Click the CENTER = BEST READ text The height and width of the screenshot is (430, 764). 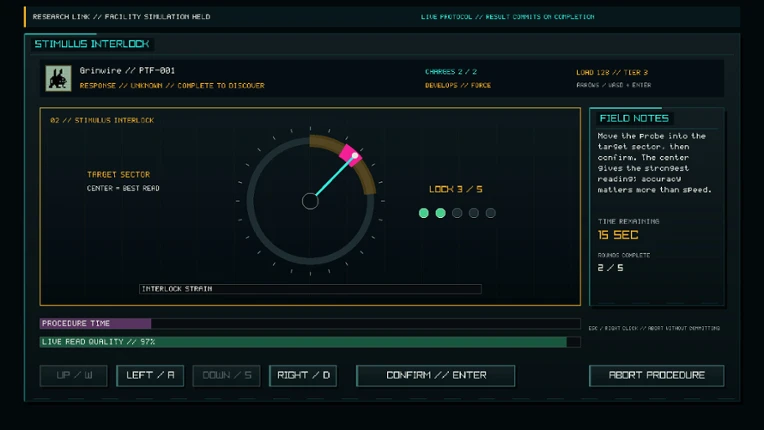click(123, 188)
